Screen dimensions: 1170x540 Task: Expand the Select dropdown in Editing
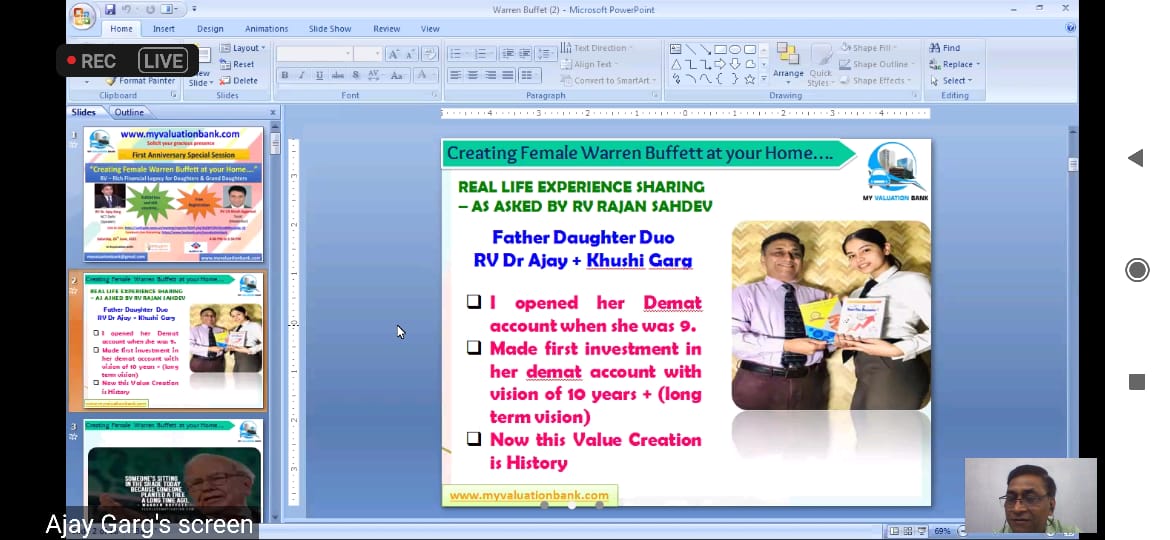tap(951, 81)
